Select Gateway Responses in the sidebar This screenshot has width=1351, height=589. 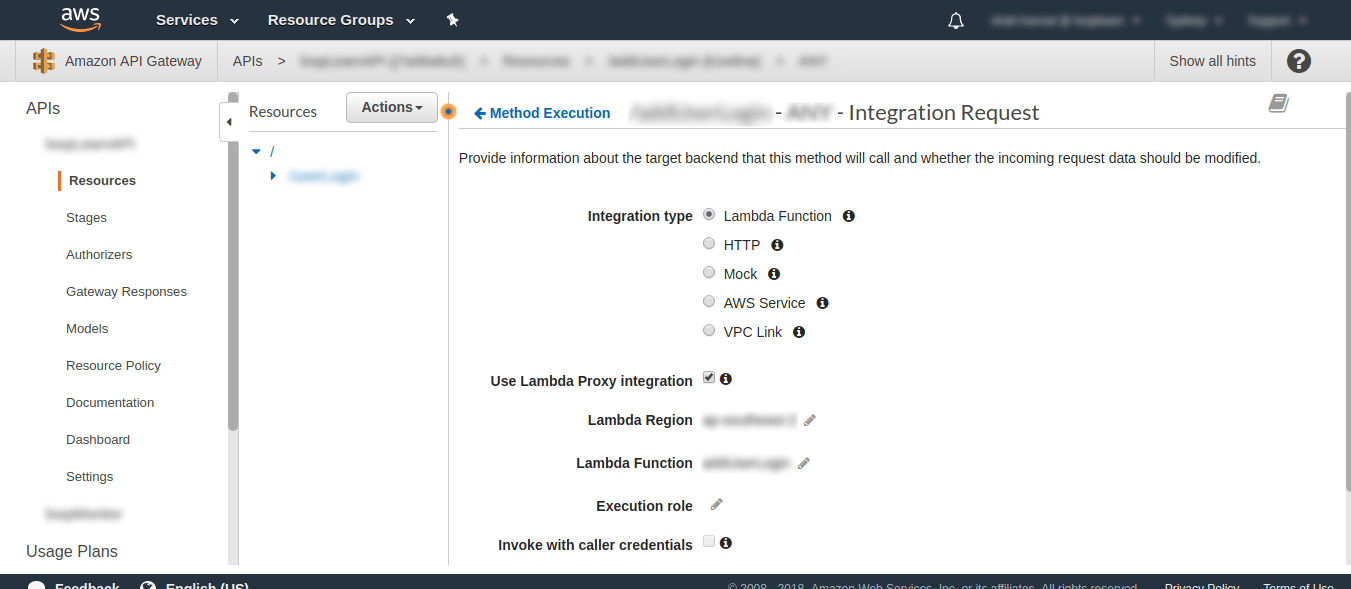126,291
